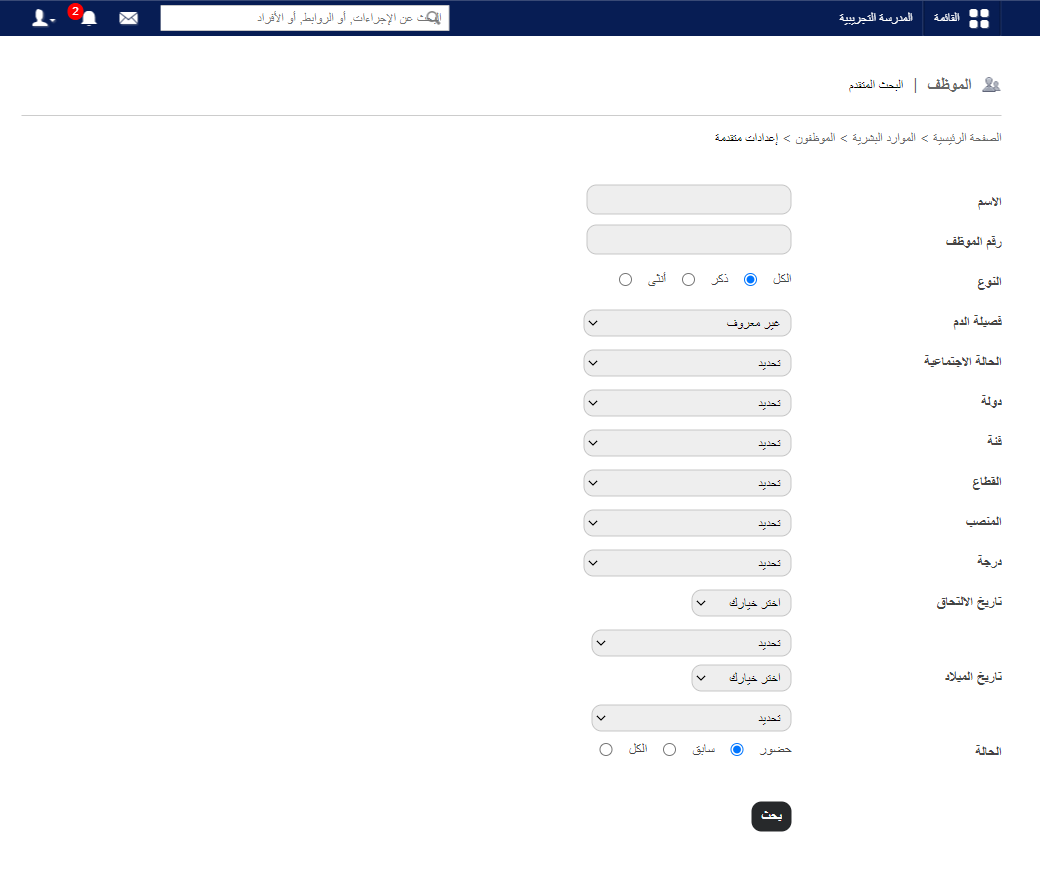Click the top global search box
Viewport: 1040px width, 869px height.
(x=304, y=18)
